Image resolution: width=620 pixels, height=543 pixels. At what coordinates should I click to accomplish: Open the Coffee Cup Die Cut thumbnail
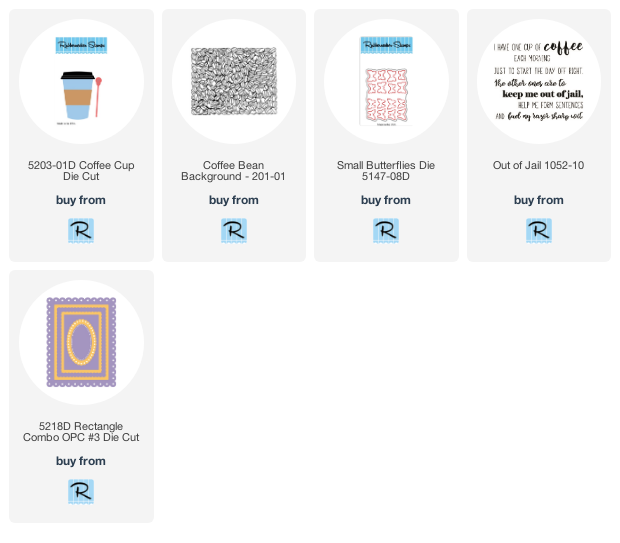pyautogui.click(x=81, y=81)
